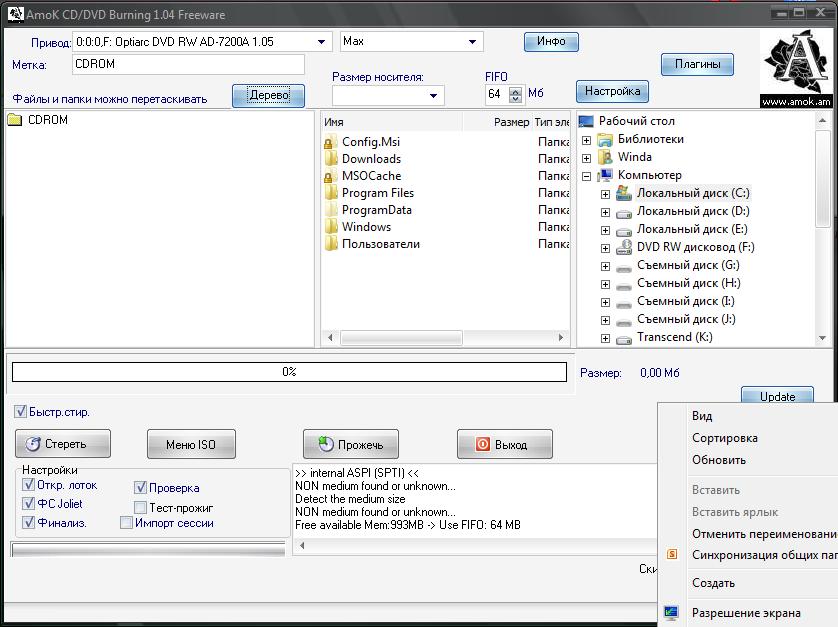The width and height of the screenshot is (838, 627).
Task: Select the ProgramData folder icon
Action: pos(331,210)
